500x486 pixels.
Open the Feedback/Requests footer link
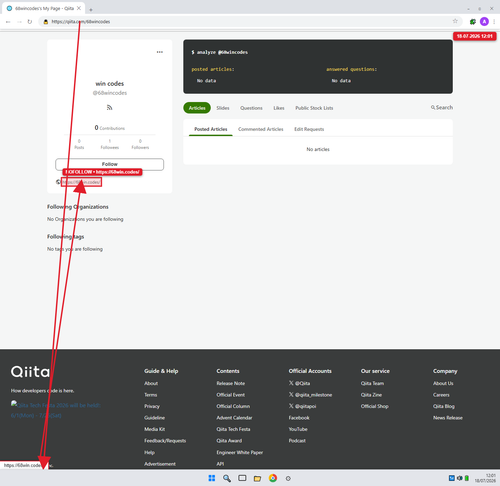[x=165, y=441]
